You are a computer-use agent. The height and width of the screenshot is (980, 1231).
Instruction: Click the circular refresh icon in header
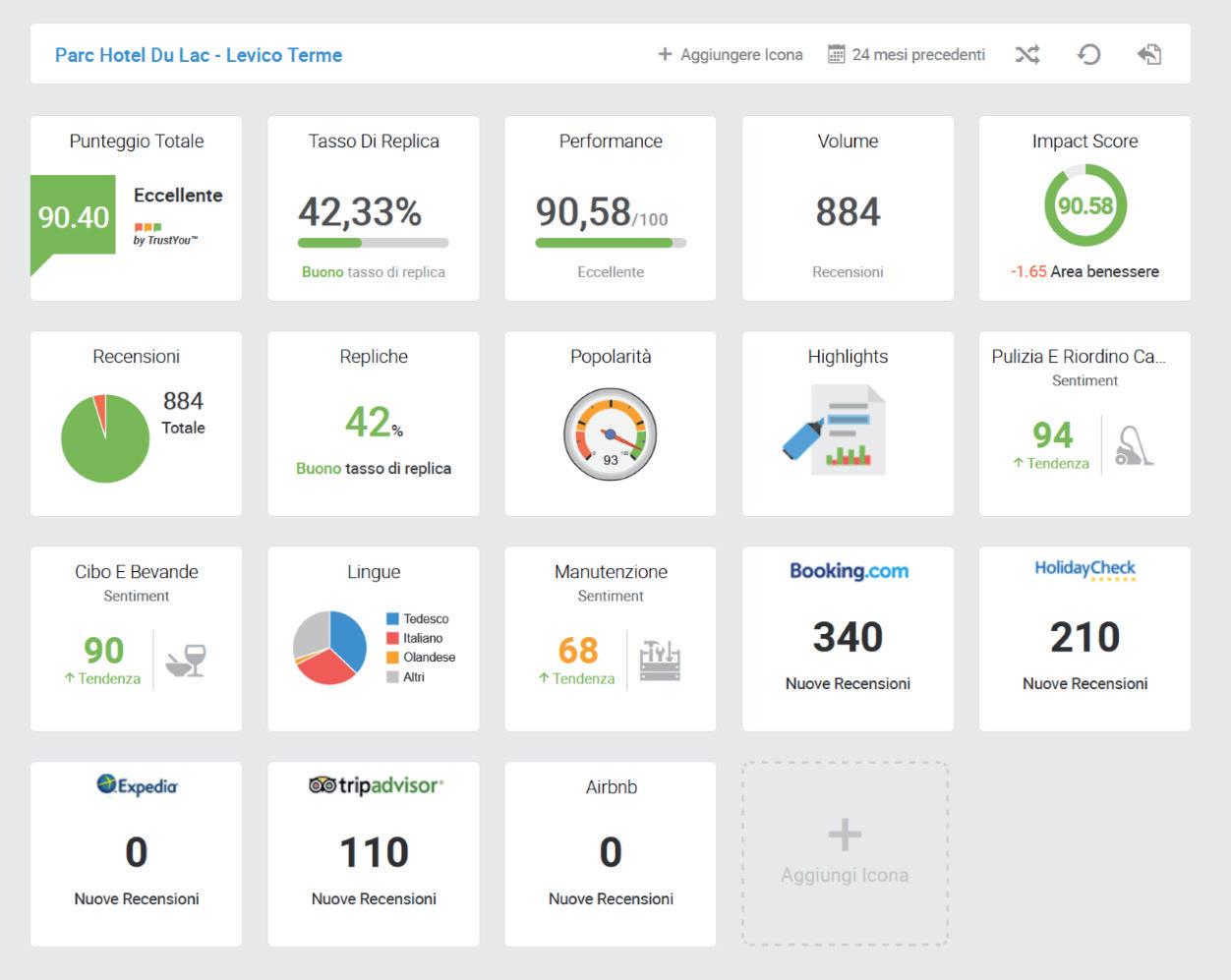pyautogui.click(x=1088, y=54)
